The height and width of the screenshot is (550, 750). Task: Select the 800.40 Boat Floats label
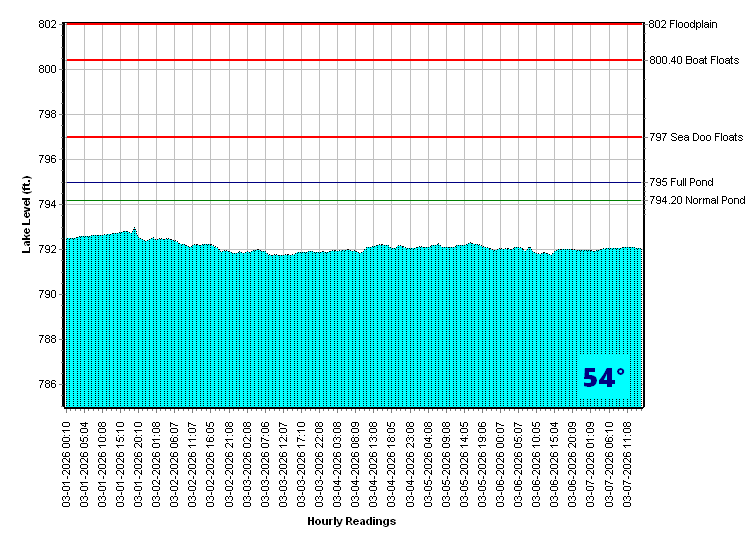(x=694, y=60)
